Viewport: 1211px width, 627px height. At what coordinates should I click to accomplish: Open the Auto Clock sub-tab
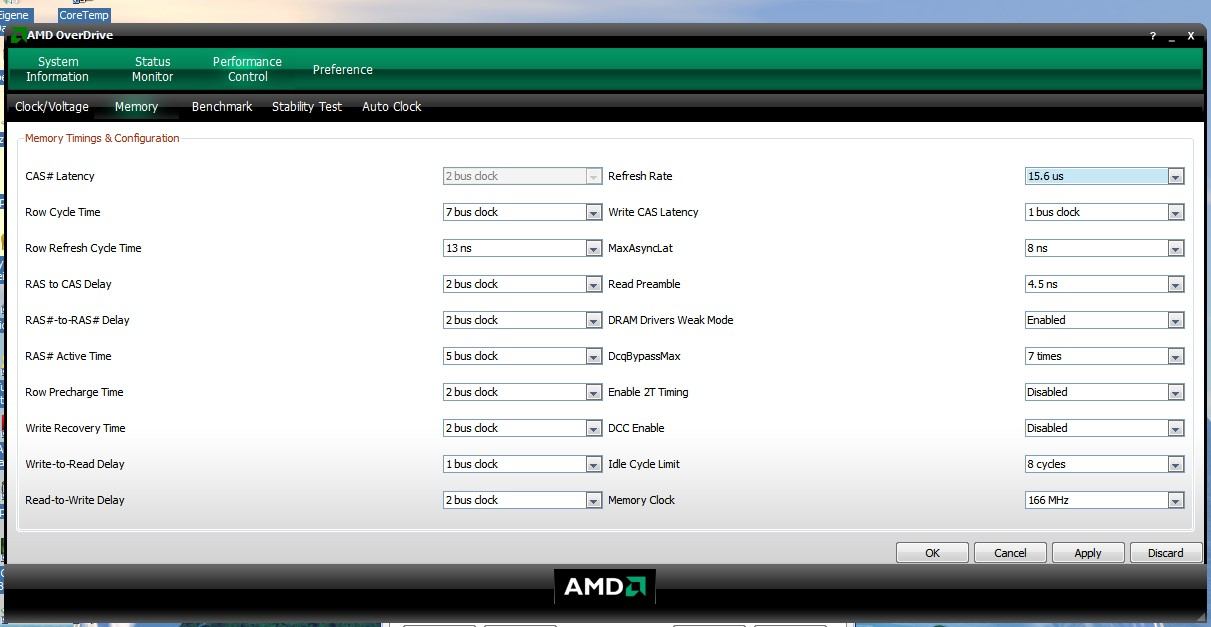pos(392,106)
